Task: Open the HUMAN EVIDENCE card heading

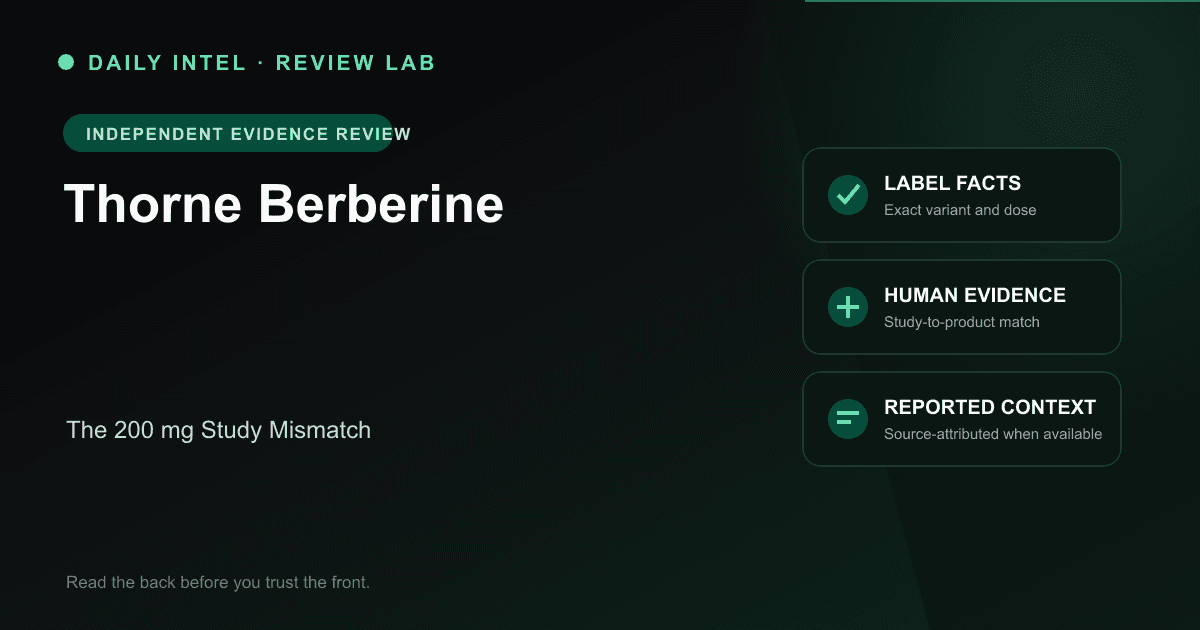Action: point(975,296)
